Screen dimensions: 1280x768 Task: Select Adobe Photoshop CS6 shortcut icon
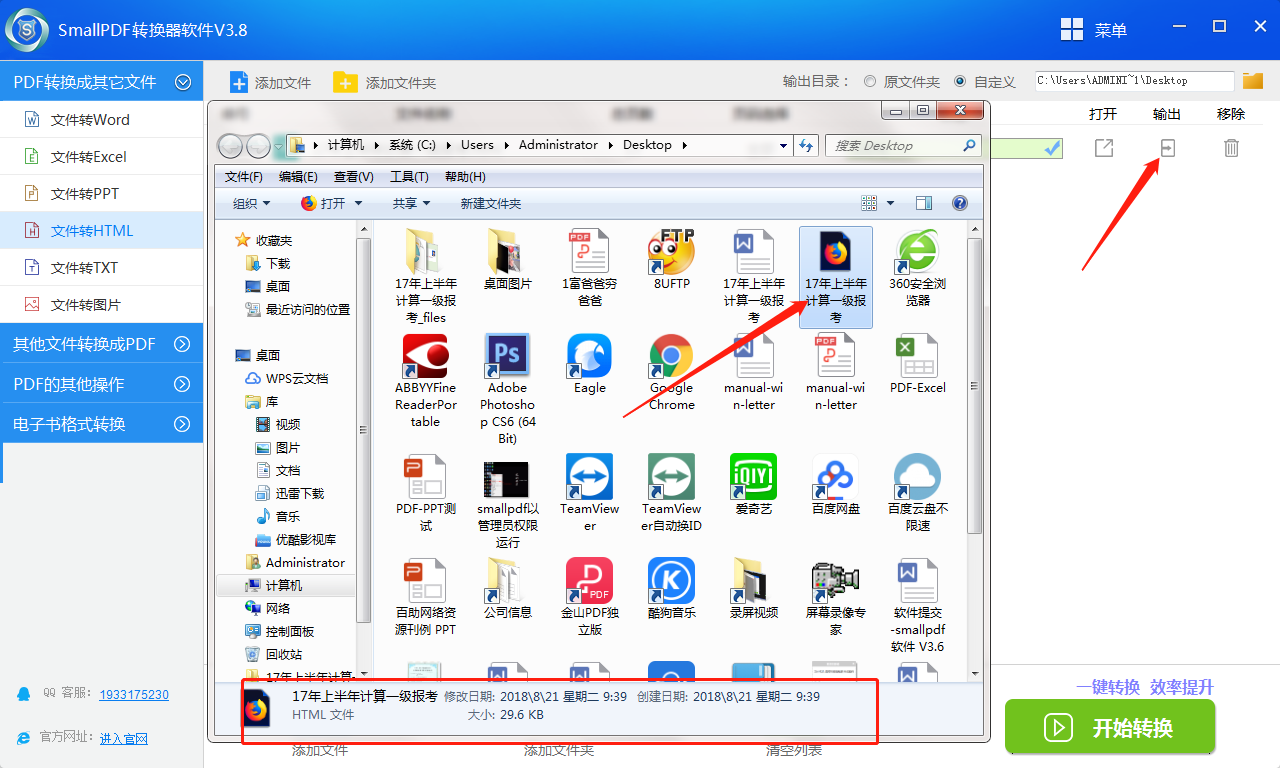[x=508, y=356]
